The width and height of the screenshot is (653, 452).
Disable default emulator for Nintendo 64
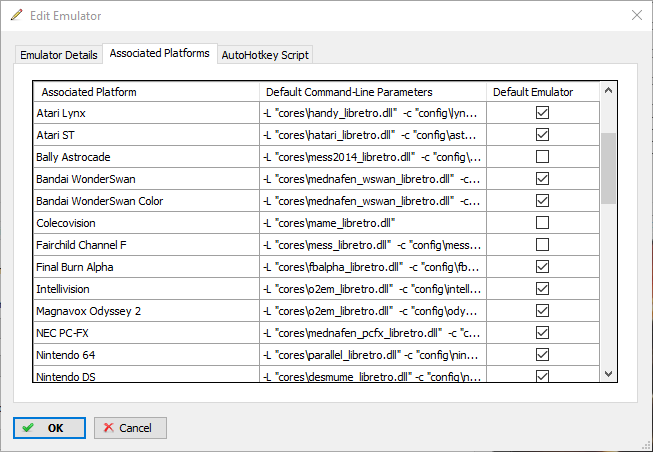point(542,355)
